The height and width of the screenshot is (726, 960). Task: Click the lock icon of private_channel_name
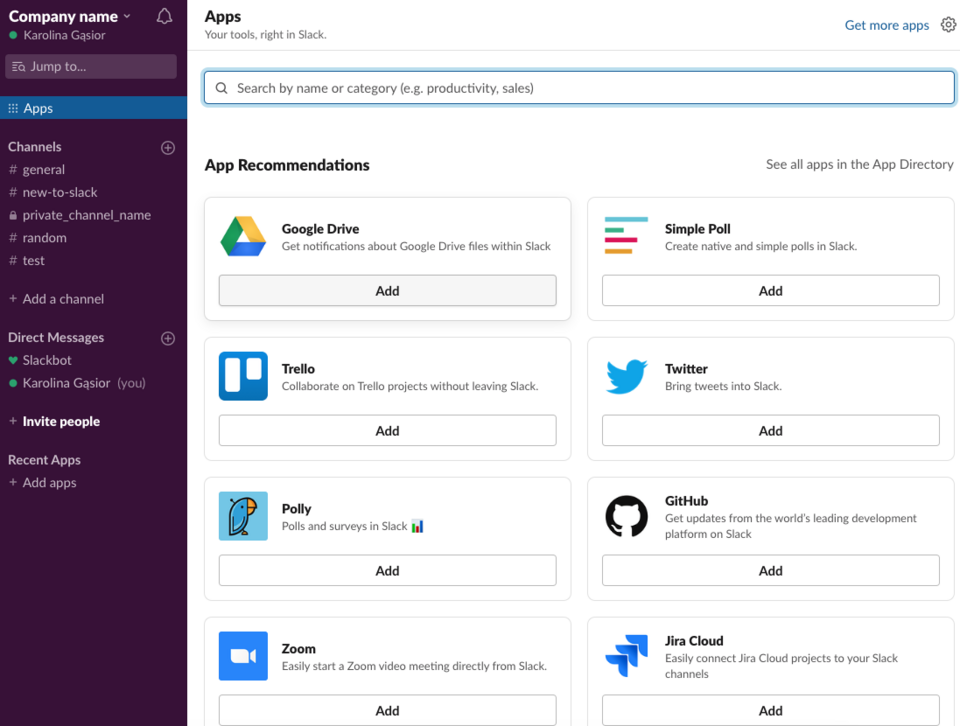(13, 215)
